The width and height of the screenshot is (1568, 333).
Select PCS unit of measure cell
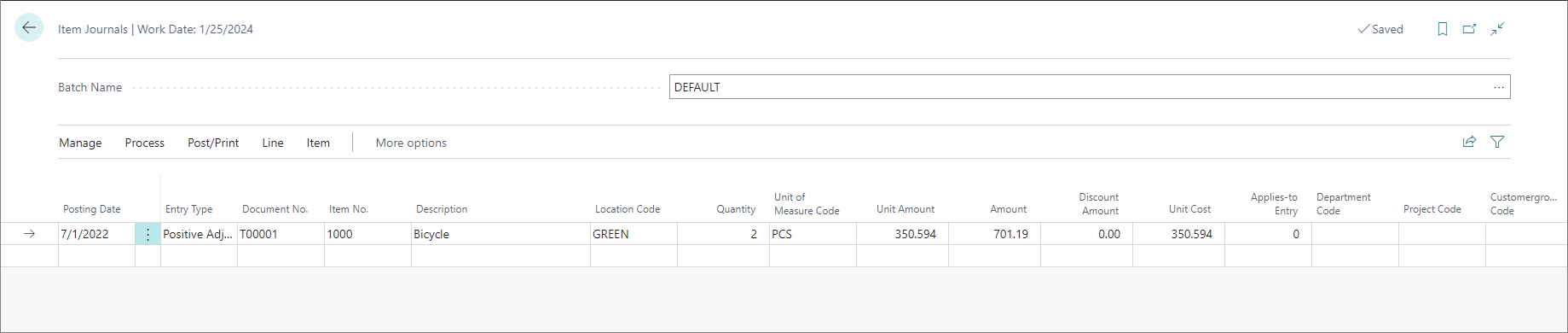pos(813,234)
